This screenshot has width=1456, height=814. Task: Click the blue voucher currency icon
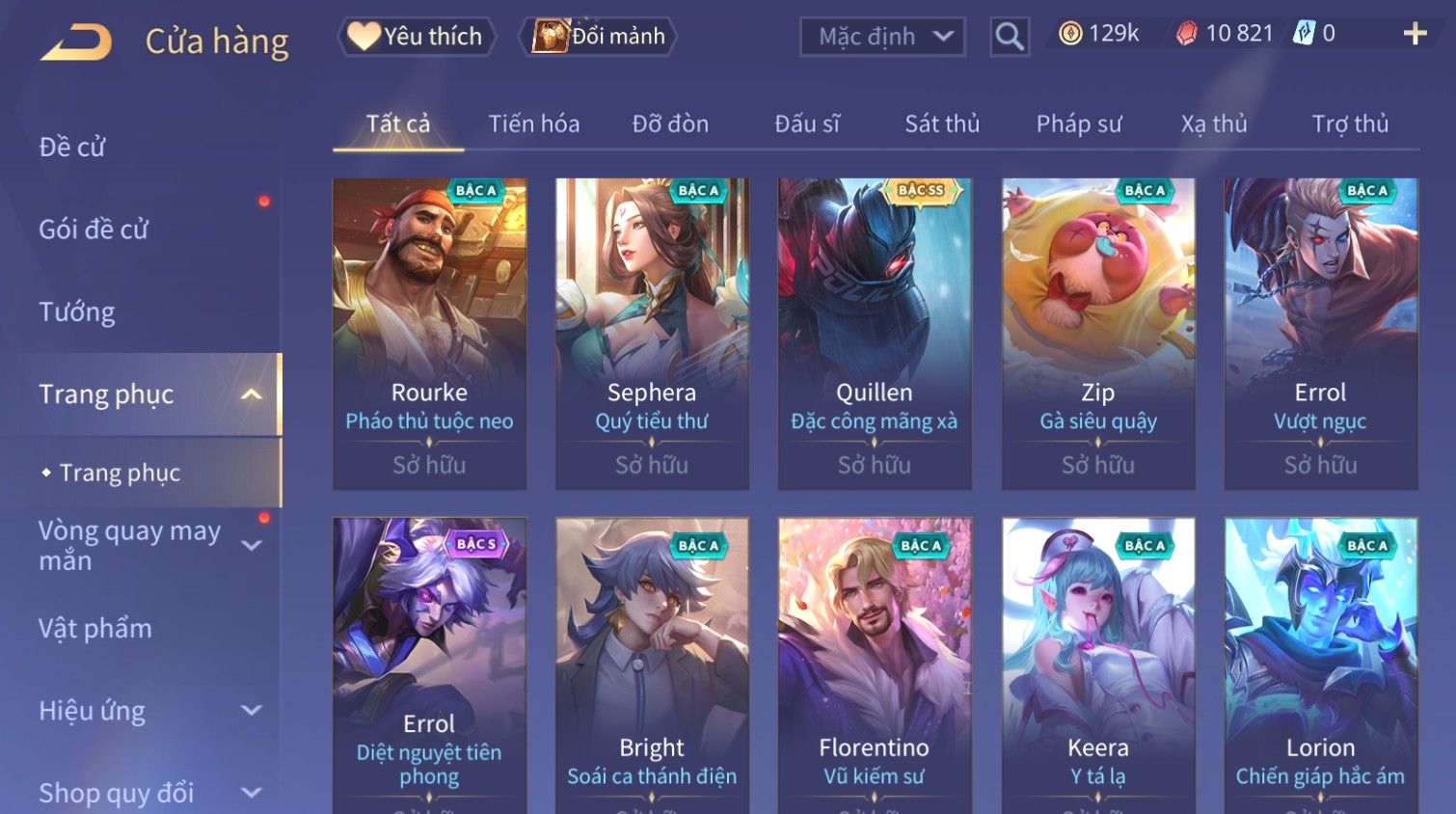click(x=1304, y=34)
